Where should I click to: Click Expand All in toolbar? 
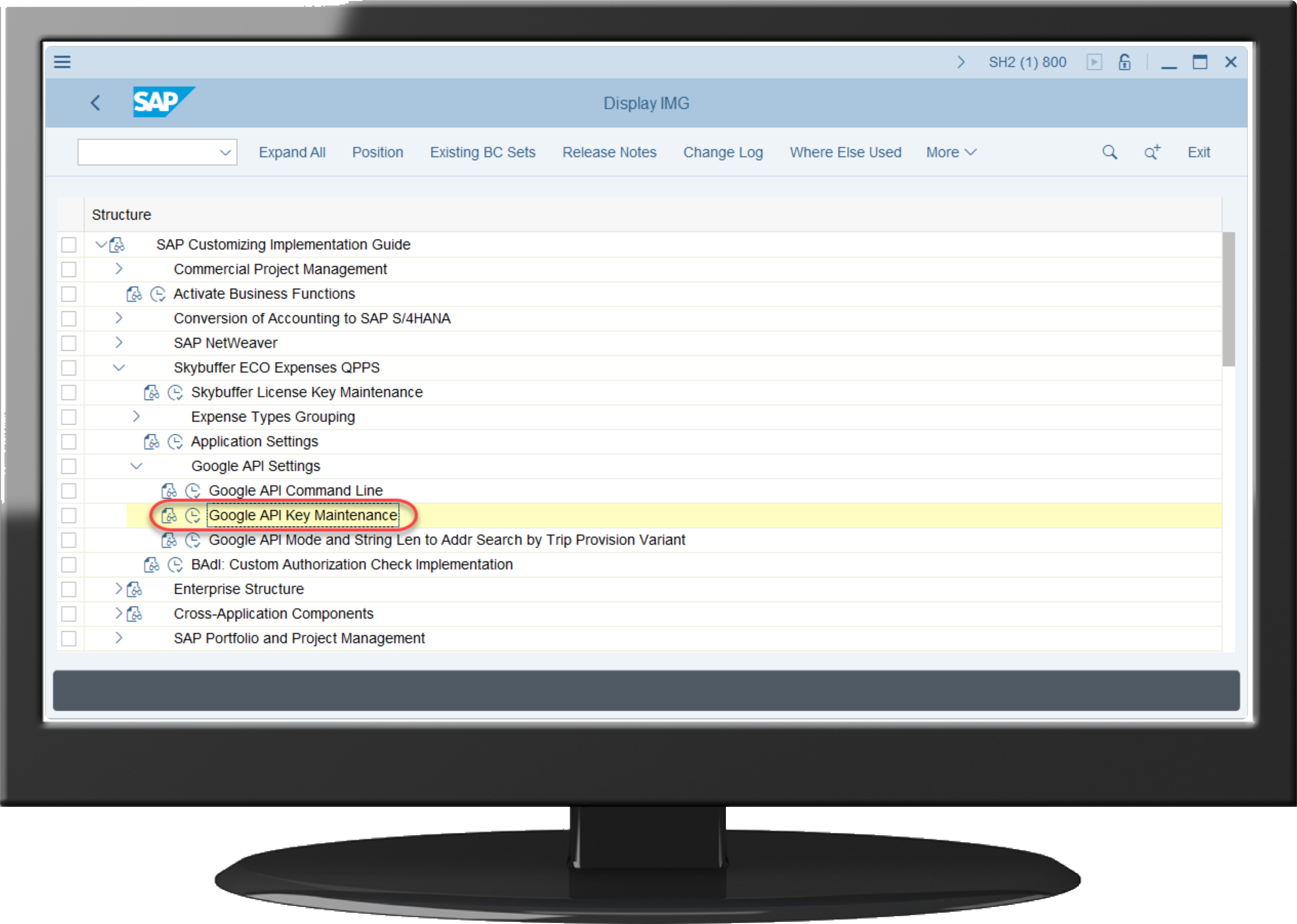pos(292,153)
